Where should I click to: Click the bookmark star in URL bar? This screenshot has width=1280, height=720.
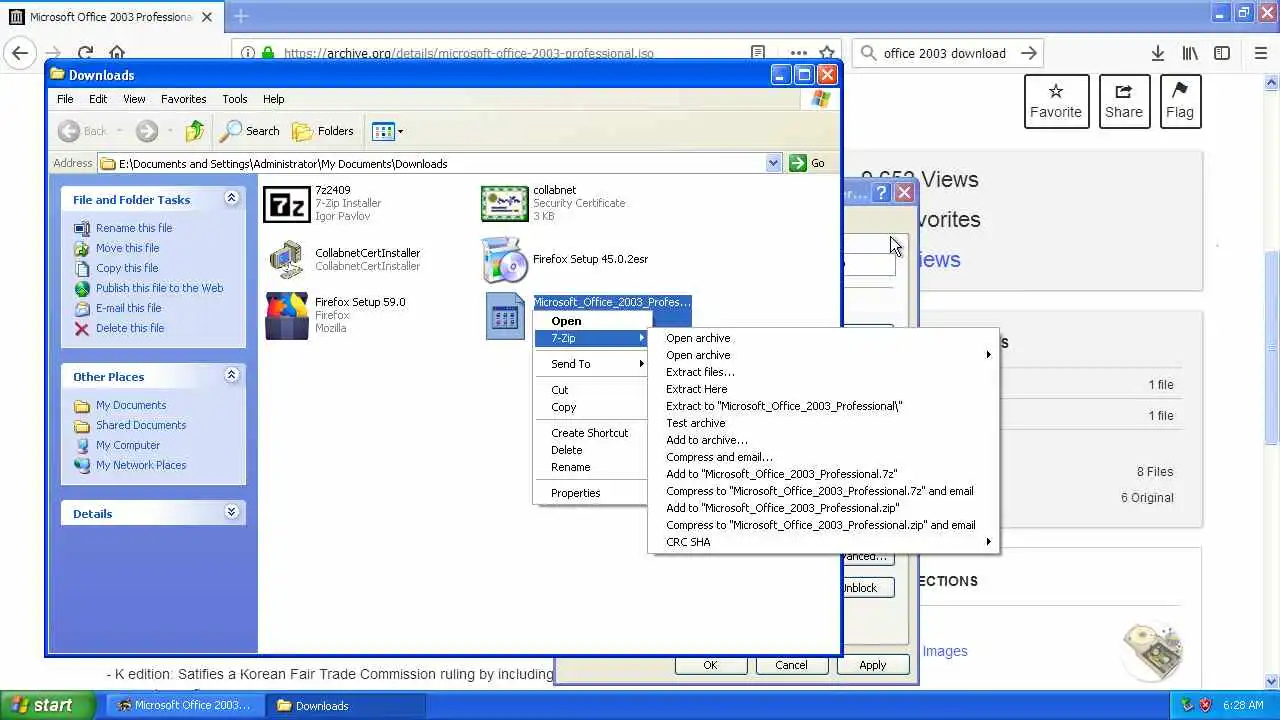827,53
